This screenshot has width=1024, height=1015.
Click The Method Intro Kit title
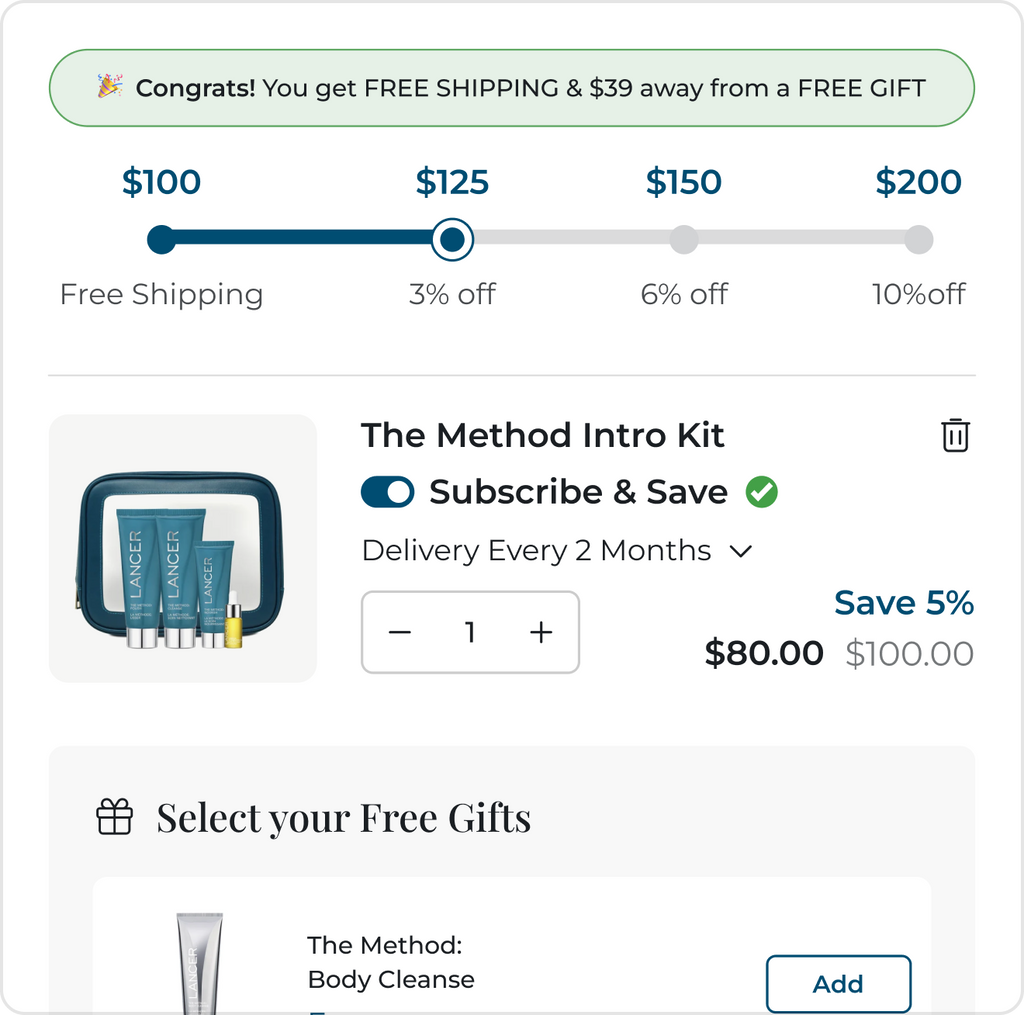pos(542,436)
